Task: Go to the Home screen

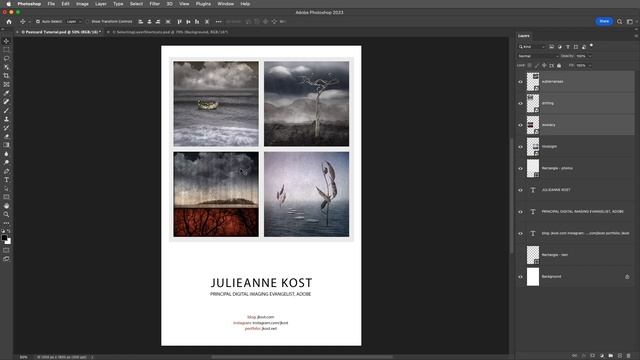Action: (x=9, y=22)
